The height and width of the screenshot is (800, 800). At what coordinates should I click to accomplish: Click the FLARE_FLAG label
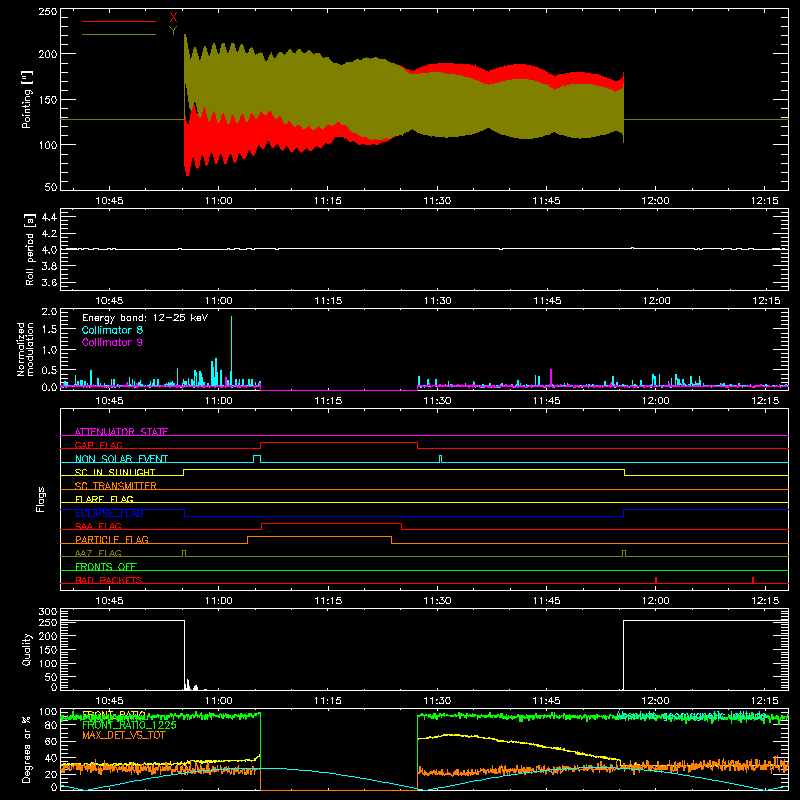(x=104, y=499)
